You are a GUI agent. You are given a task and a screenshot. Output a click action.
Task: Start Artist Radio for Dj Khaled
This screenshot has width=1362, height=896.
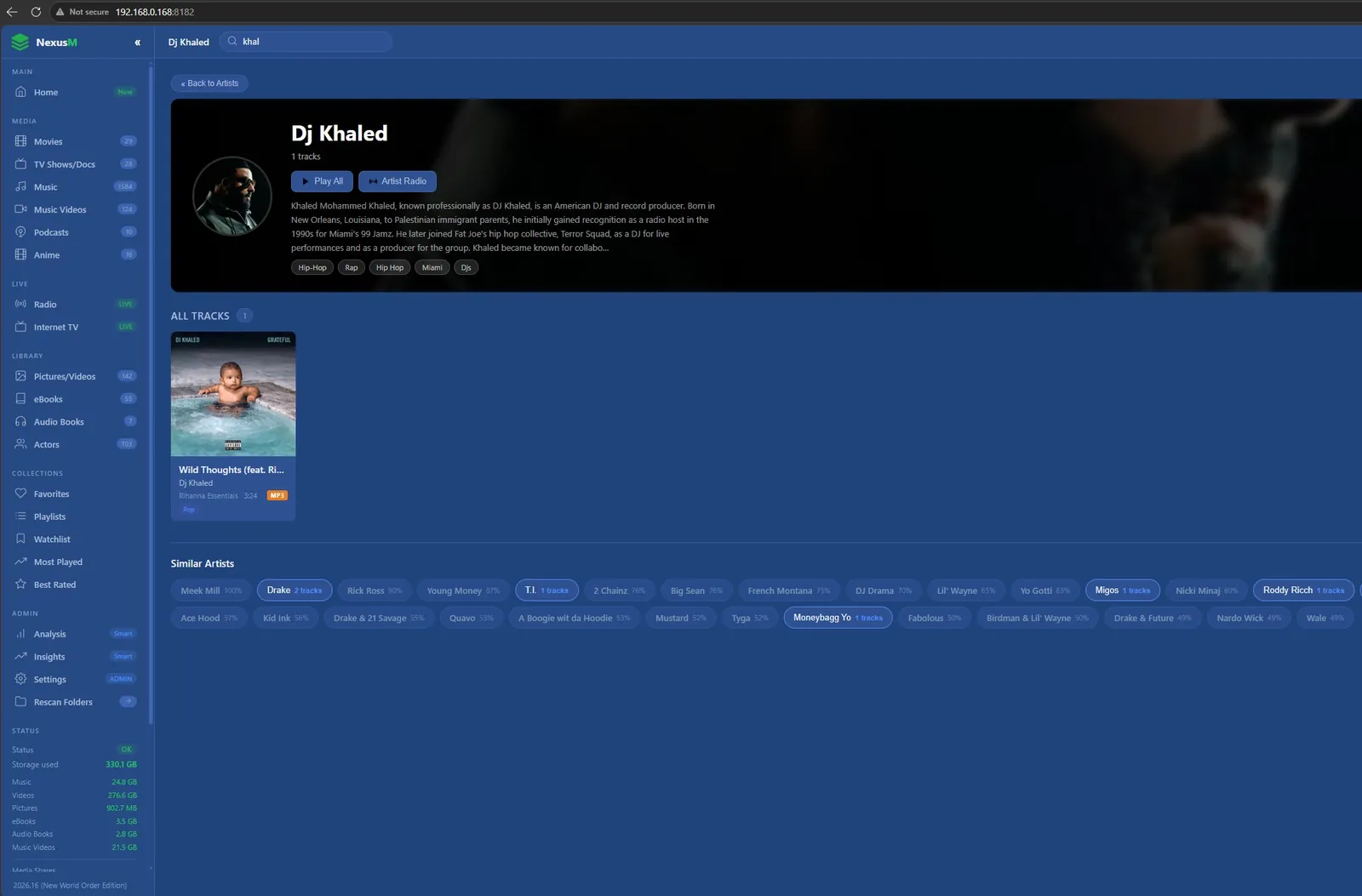(x=398, y=181)
